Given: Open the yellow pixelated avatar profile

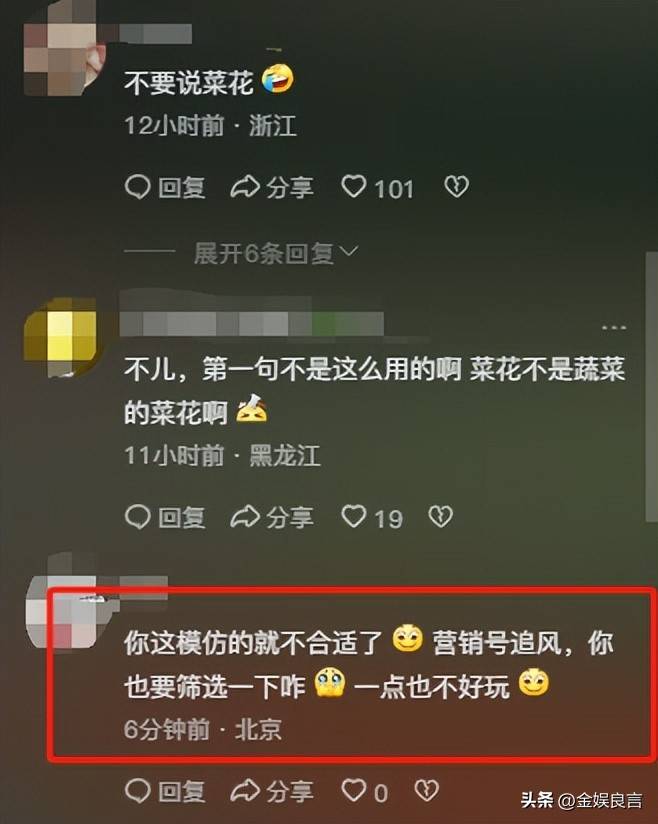Looking at the screenshot, I should (62, 336).
